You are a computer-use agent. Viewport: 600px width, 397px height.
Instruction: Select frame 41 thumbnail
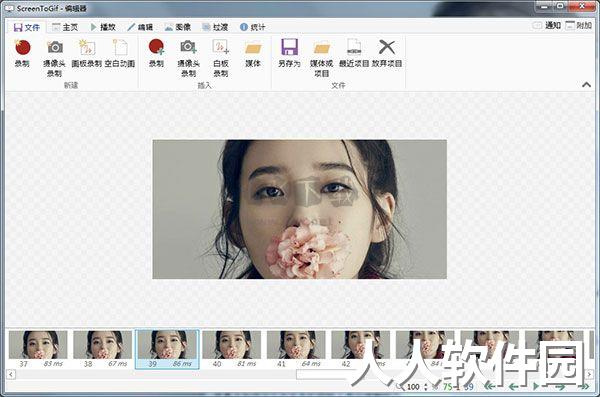click(296, 349)
